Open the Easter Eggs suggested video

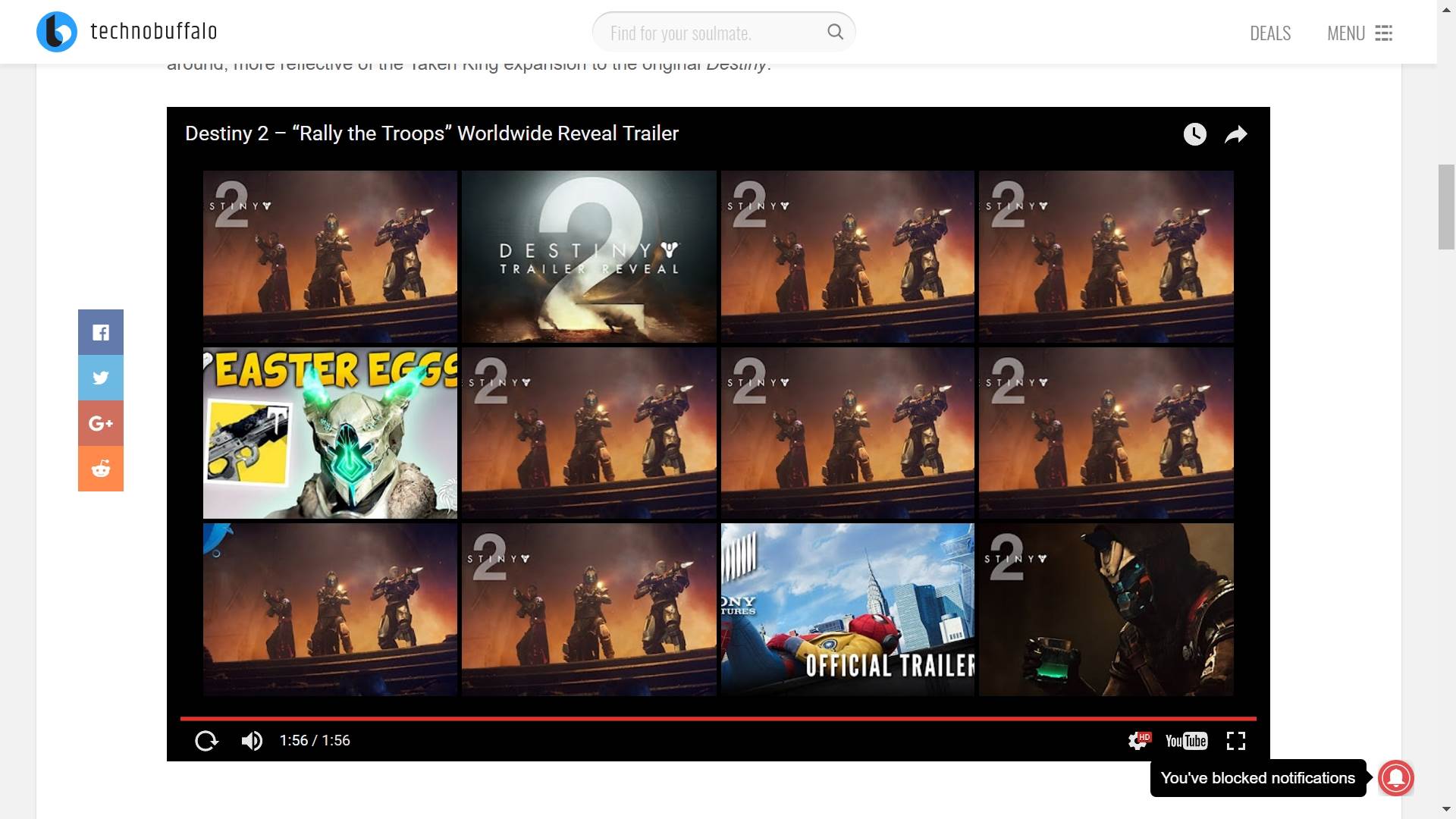coord(330,433)
